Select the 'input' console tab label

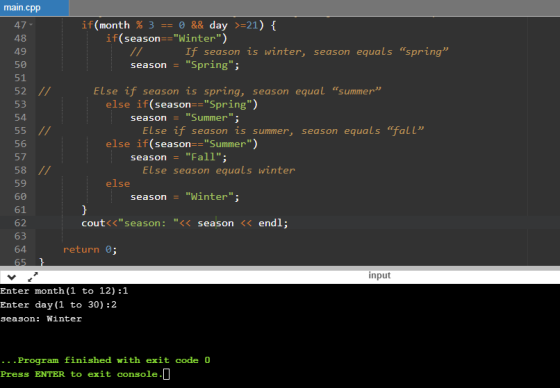pyautogui.click(x=379, y=275)
